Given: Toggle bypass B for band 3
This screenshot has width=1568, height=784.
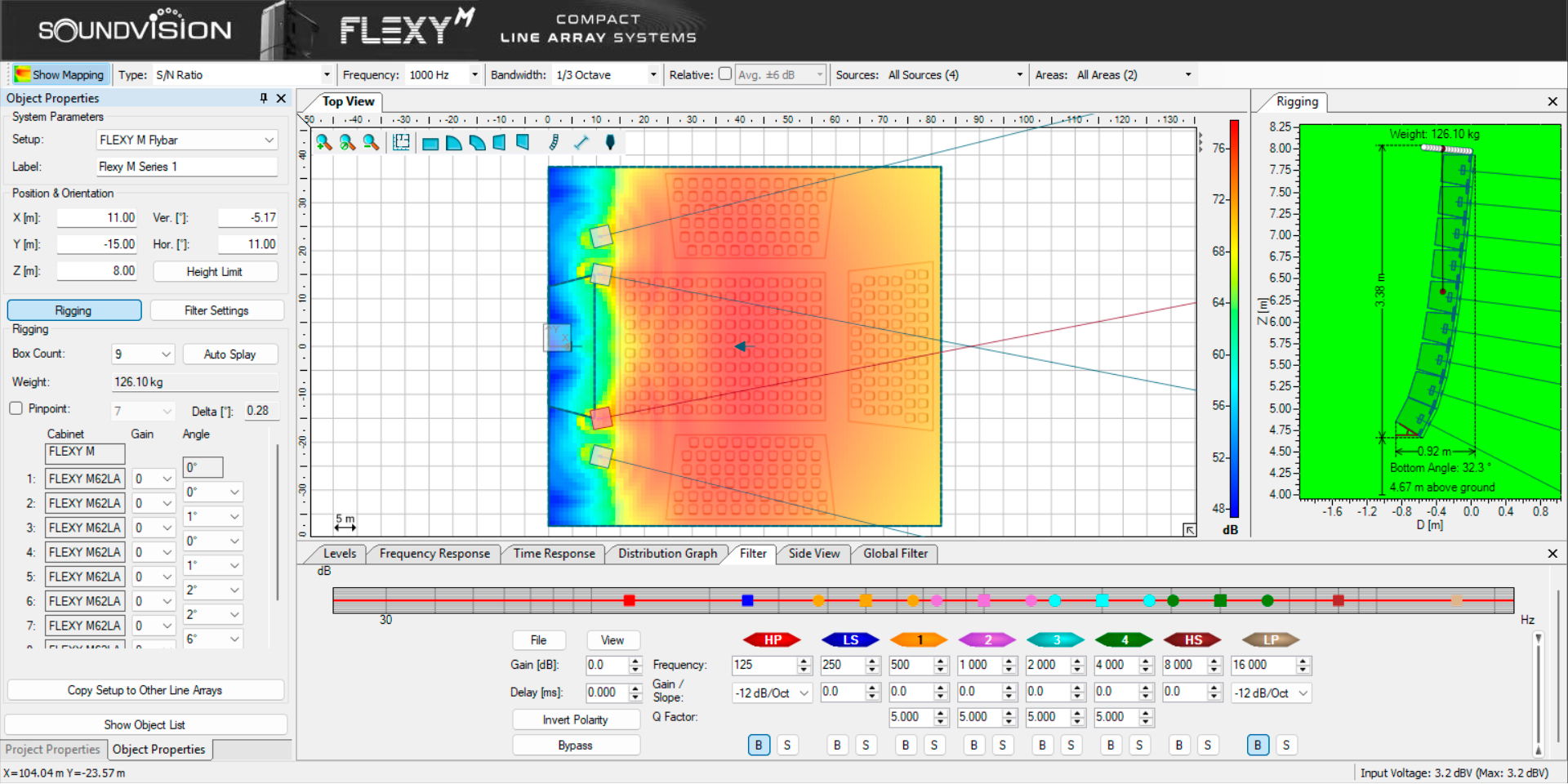Looking at the screenshot, I should (1042, 745).
